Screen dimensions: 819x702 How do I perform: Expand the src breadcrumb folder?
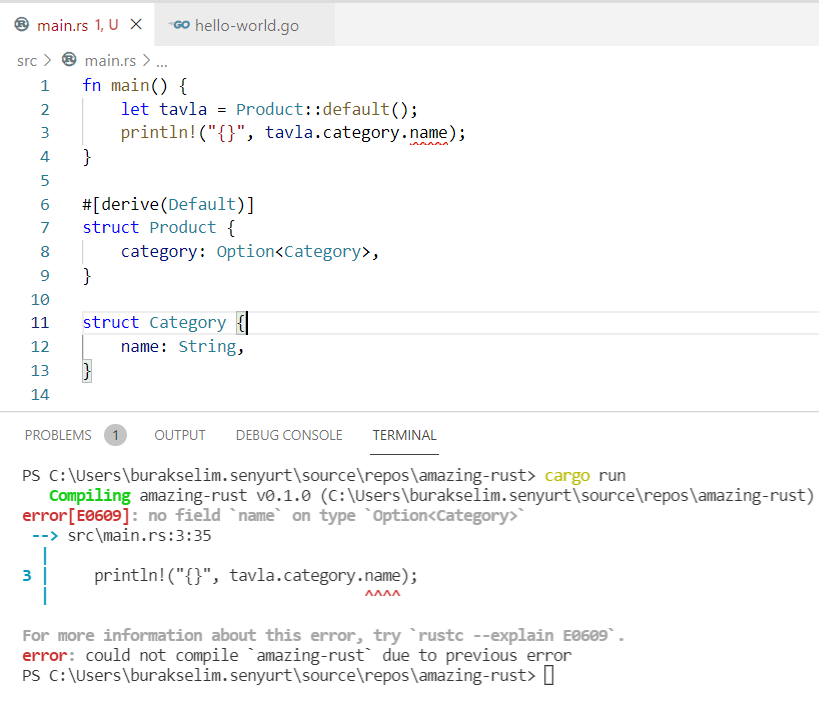point(27,61)
